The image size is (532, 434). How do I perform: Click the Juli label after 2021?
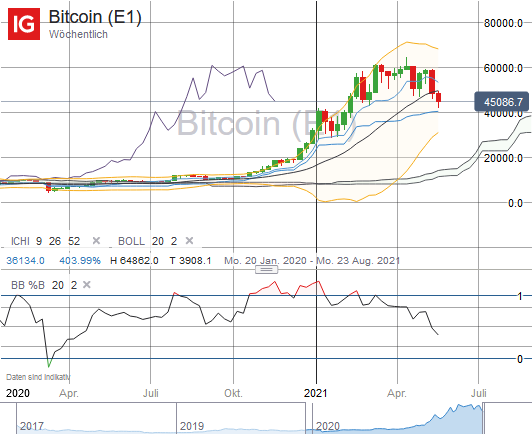coord(479,393)
